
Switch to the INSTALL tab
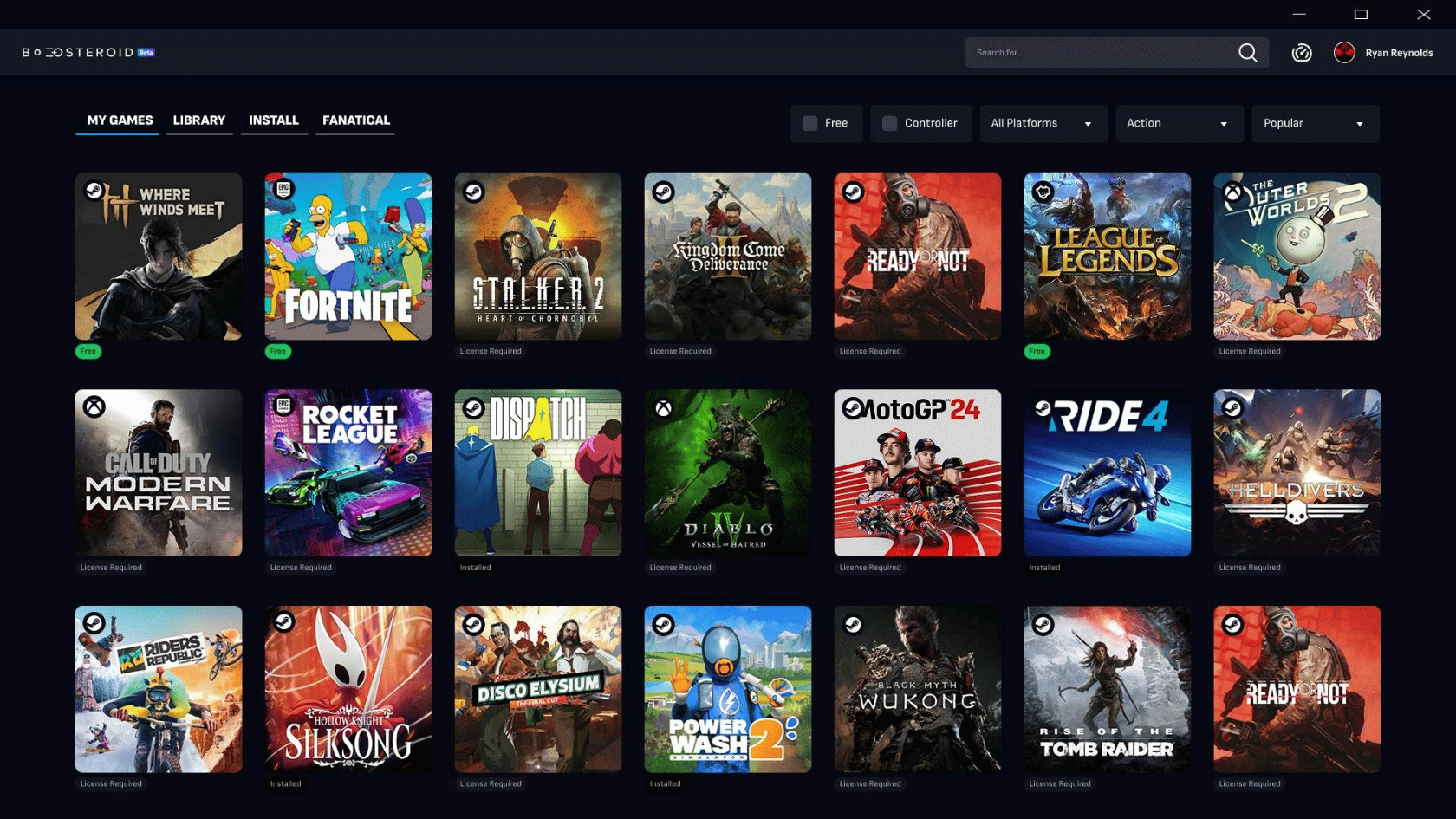click(274, 120)
